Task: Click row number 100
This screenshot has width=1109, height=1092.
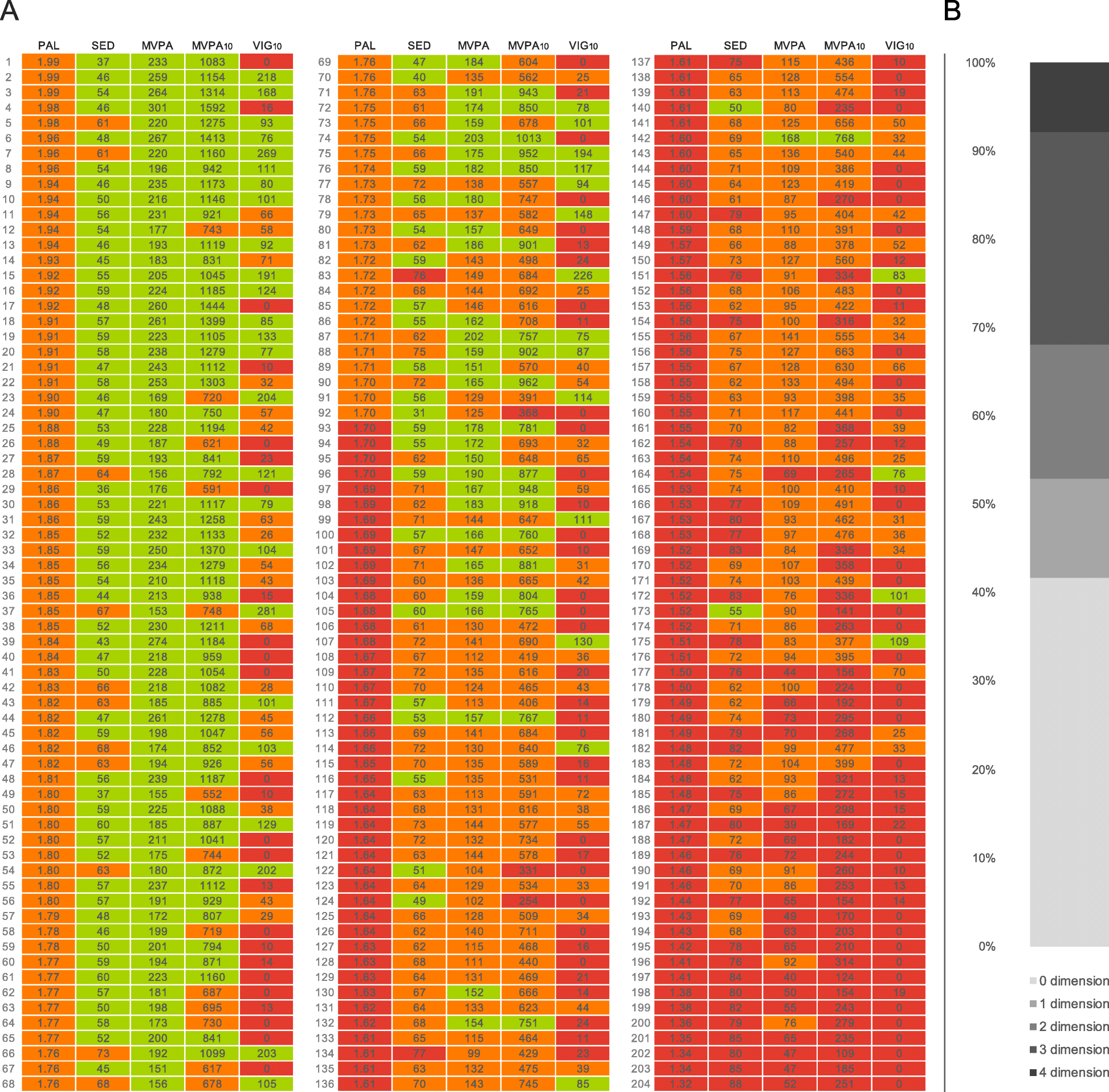Action: pyautogui.click(x=325, y=535)
